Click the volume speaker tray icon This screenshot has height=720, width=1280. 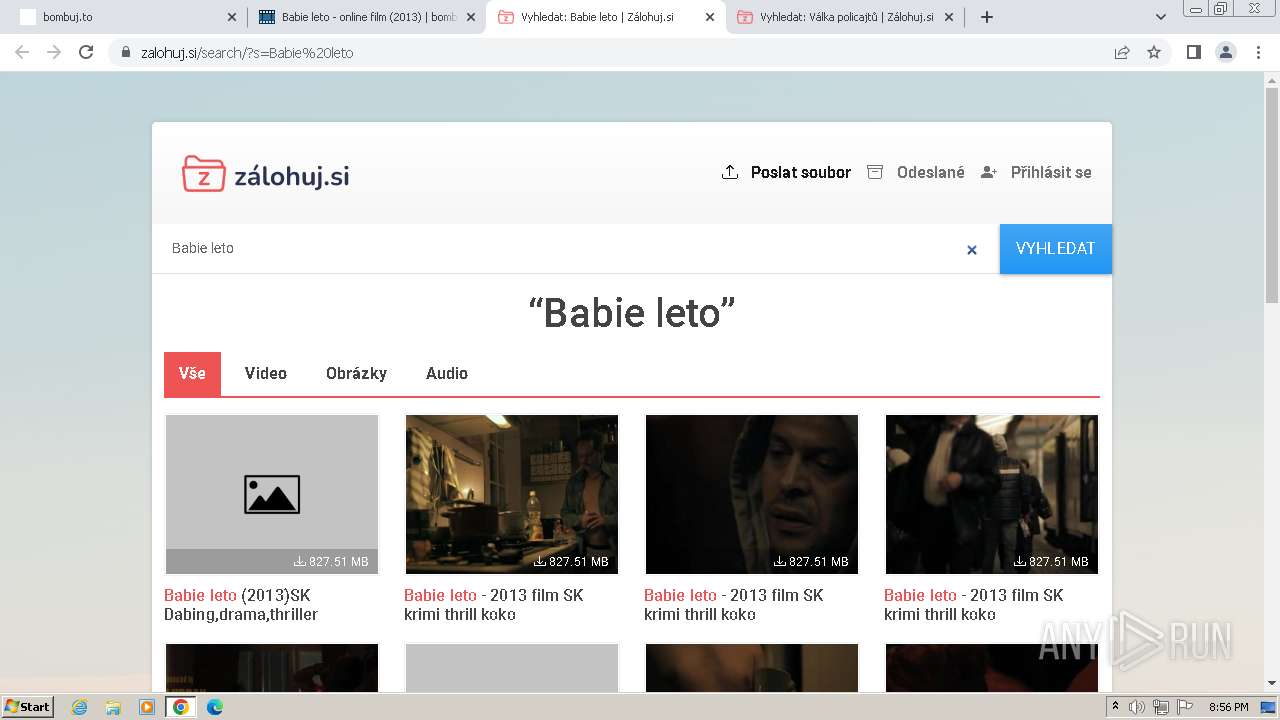tap(1137, 707)
